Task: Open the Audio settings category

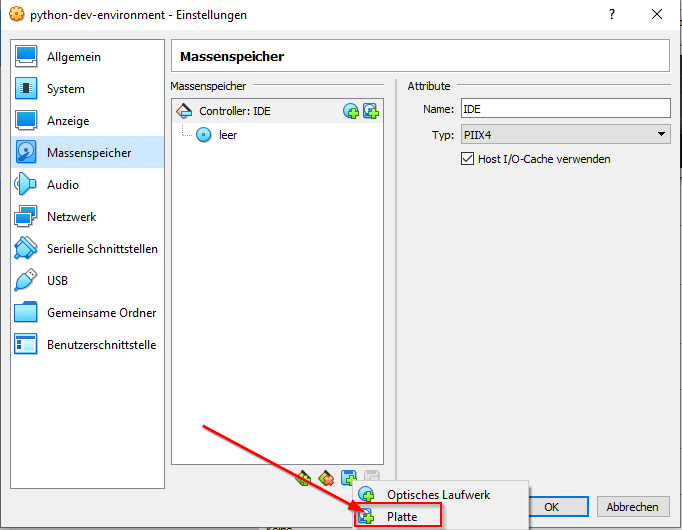Action: pos(87,185)
